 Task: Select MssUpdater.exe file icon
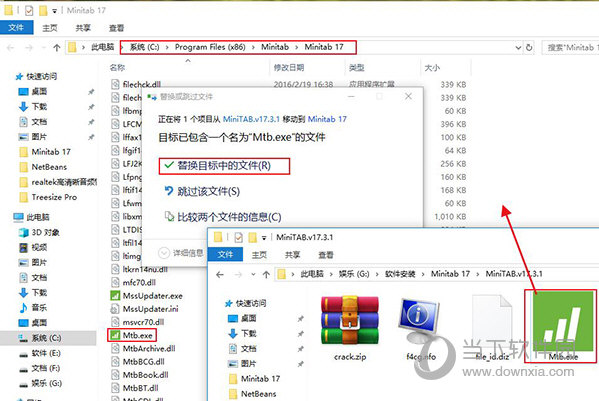tap(115, 296)
